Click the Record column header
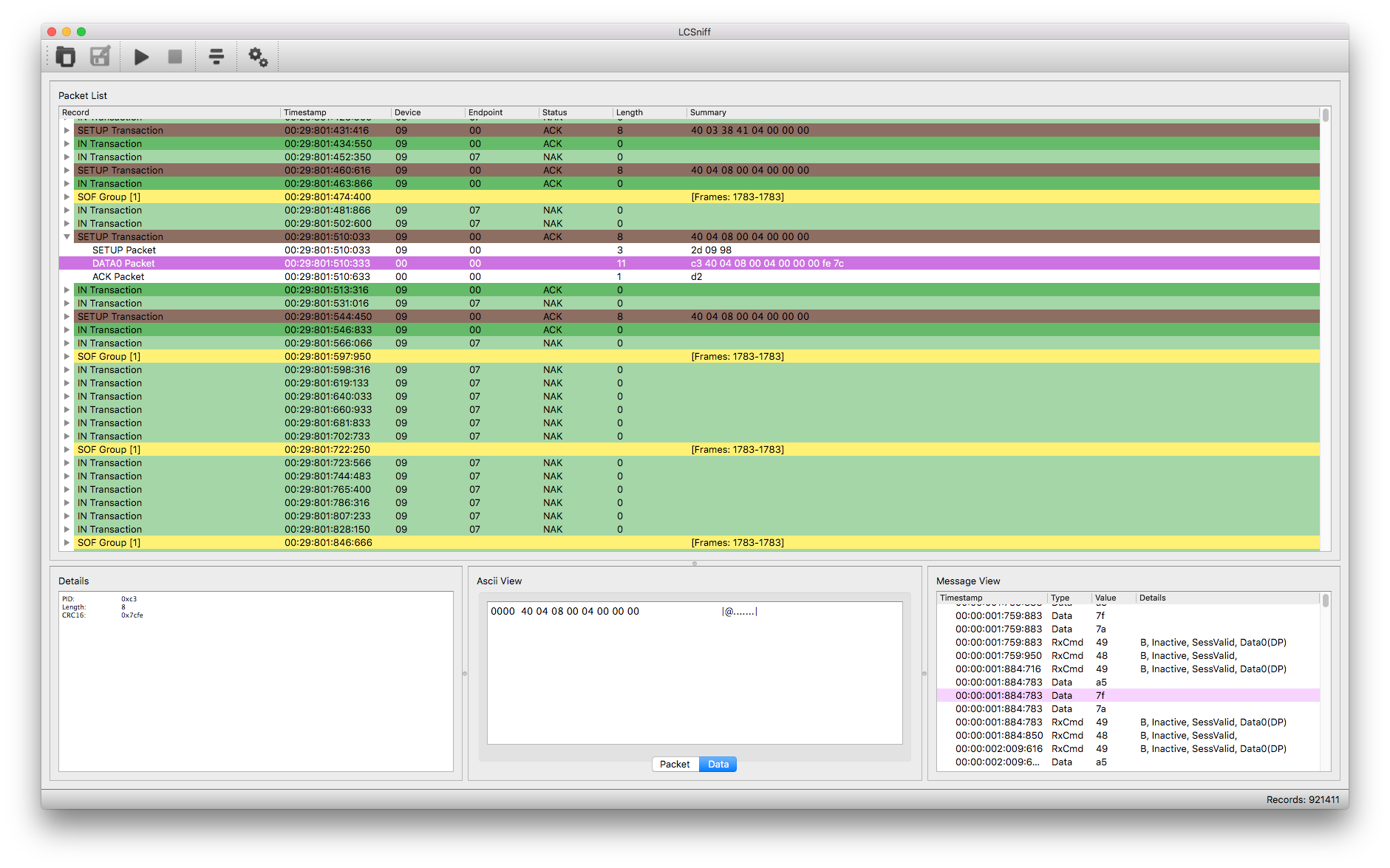The width and height of the screenshot is (1390, 868). click(x=170, y=112)
